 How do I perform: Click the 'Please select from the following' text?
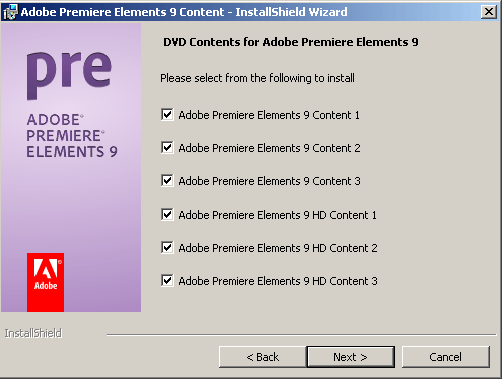point(257,78)
